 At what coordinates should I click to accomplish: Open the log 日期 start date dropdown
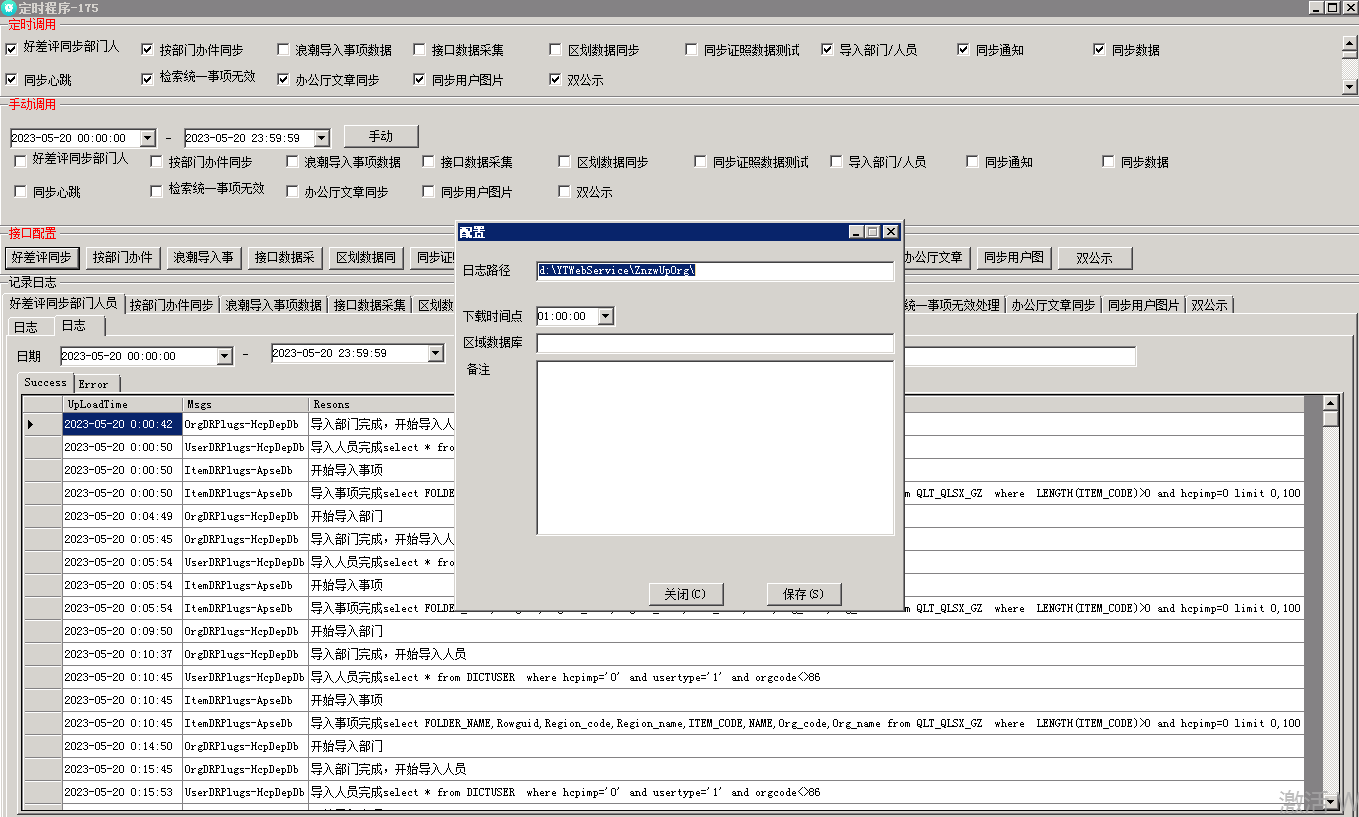coord(225,356)
